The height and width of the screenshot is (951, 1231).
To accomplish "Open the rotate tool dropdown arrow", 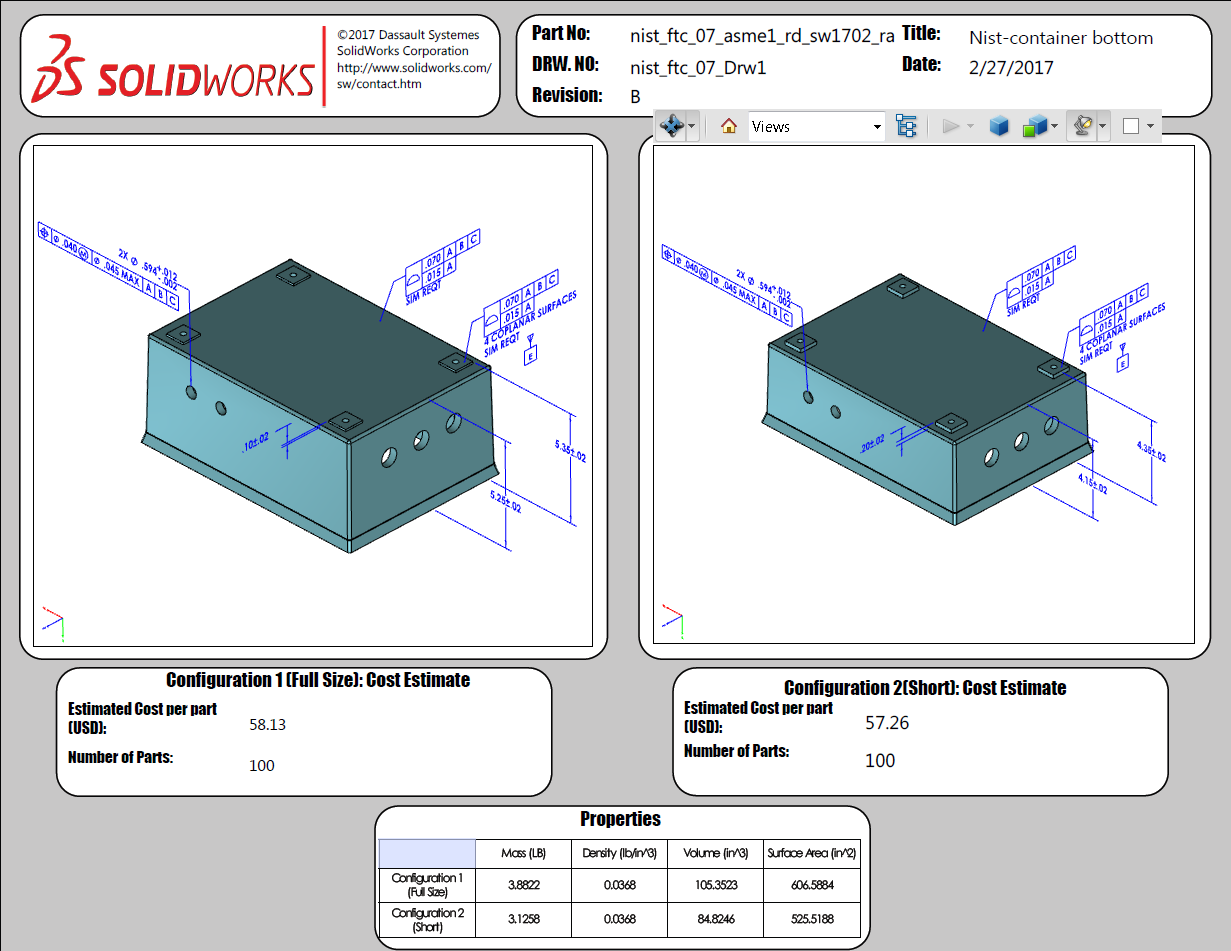I will [691, 125].
